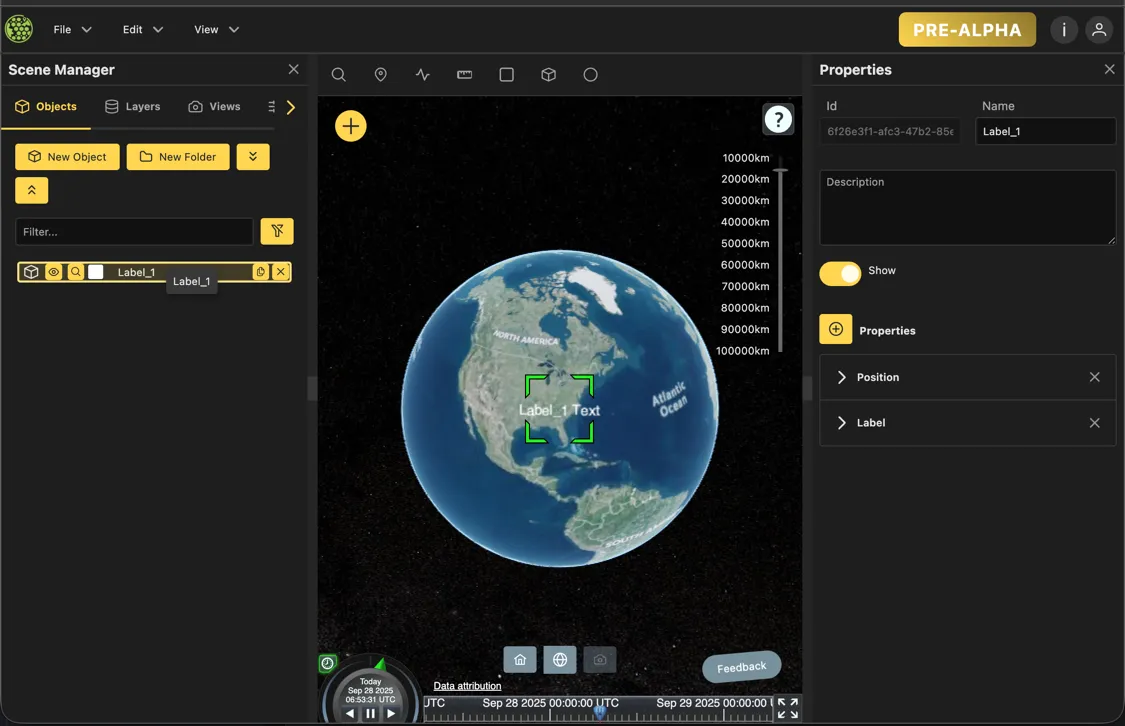Switch to the Layers tab
1125x726 pixels.
coord(132,107)
